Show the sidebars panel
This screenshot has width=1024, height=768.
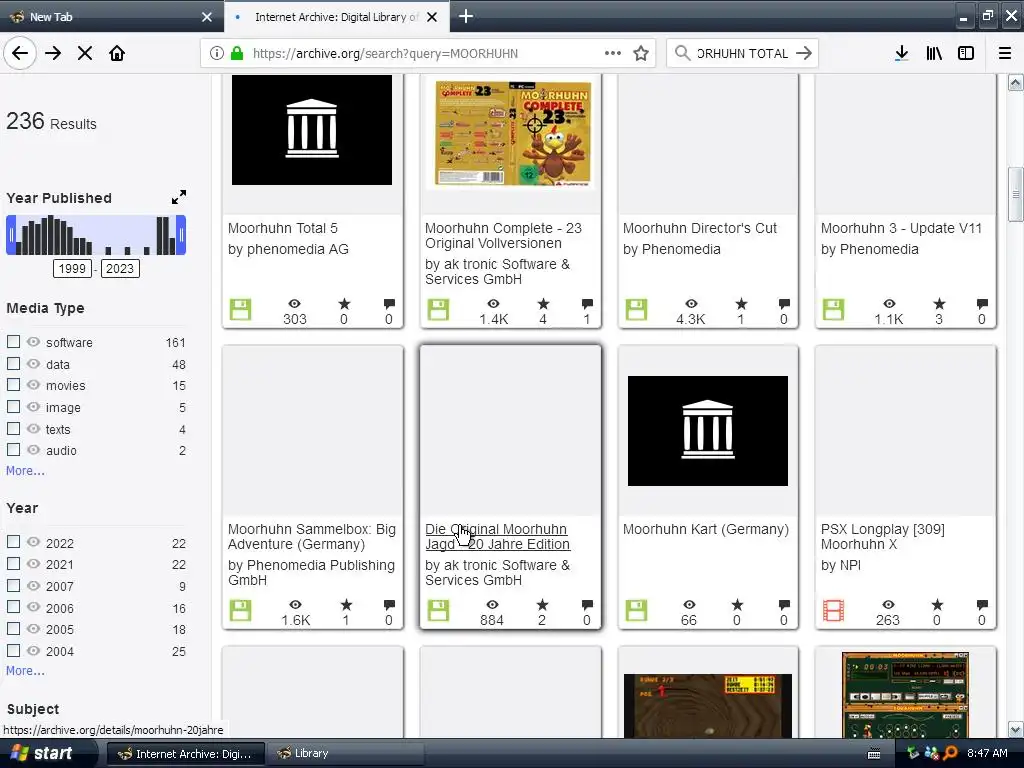(x=966, y=53)
